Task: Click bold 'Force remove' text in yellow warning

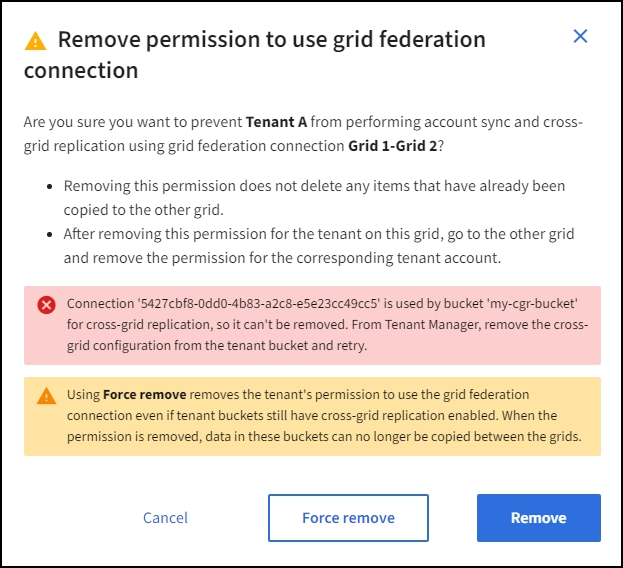Action: pos(136,395)
